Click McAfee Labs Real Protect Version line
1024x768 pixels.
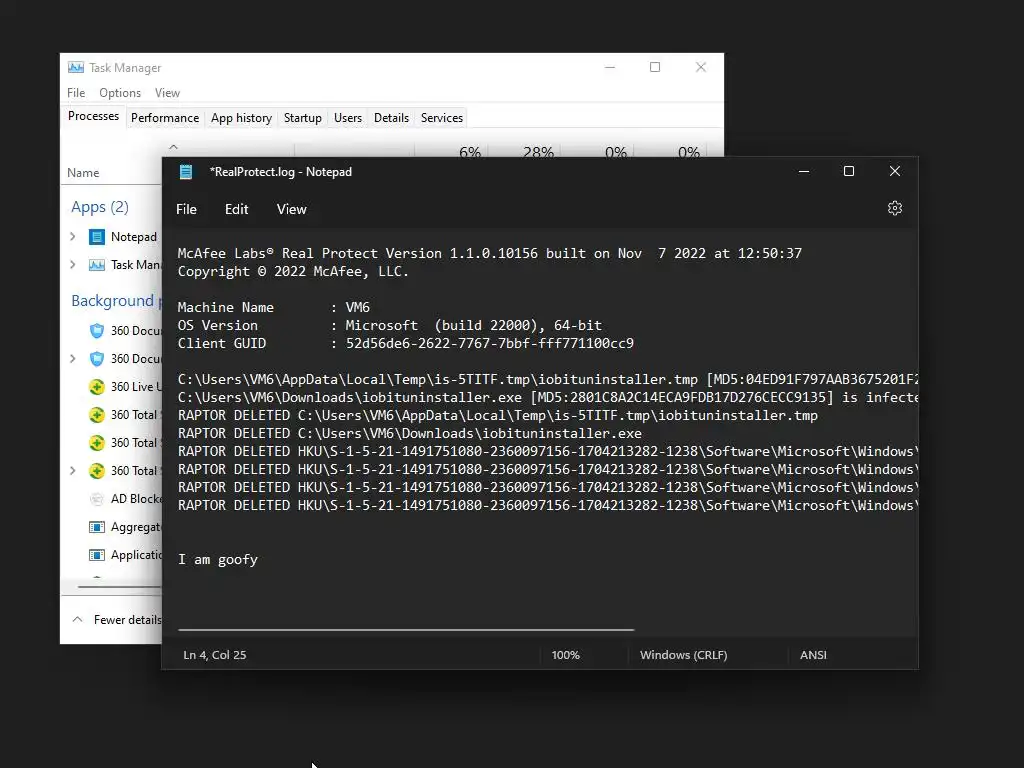[490, 253]
